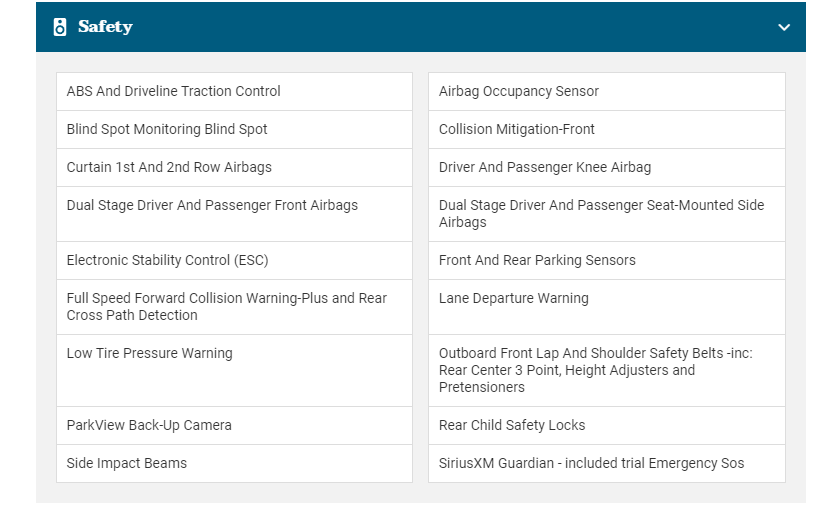This screenshot has width=818, height=506.
Task: Select Full Speed Forward Collision Warning-Plus
Action: pyautogui.click(x=227, y=306)
